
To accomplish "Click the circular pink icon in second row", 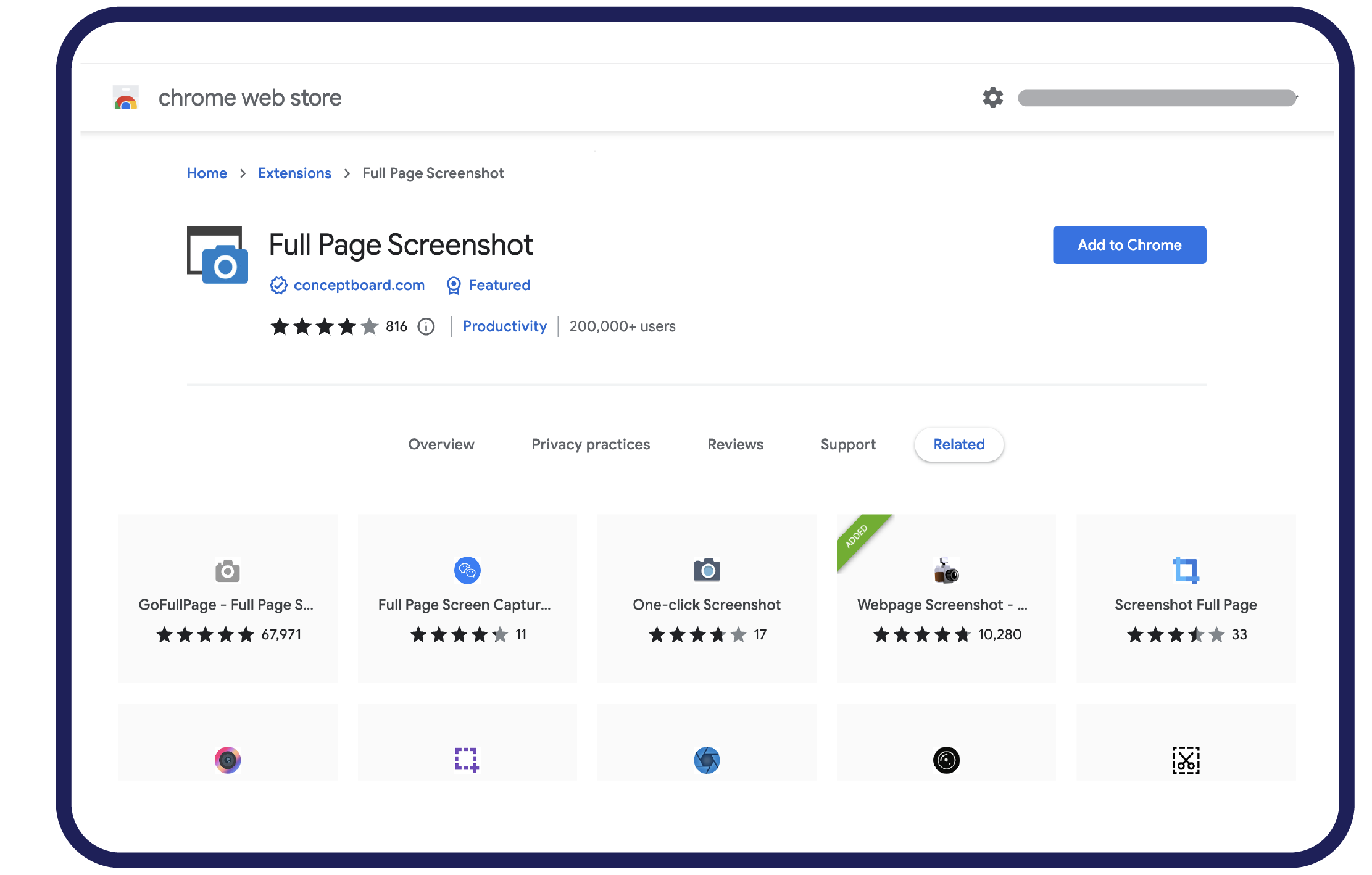I will pyautogui.click(x=227, y=758).
